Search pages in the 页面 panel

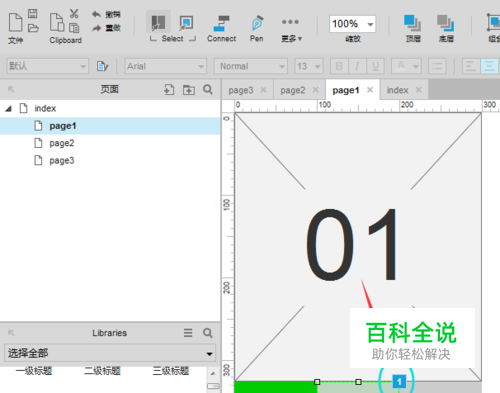[x=208, y=89]
